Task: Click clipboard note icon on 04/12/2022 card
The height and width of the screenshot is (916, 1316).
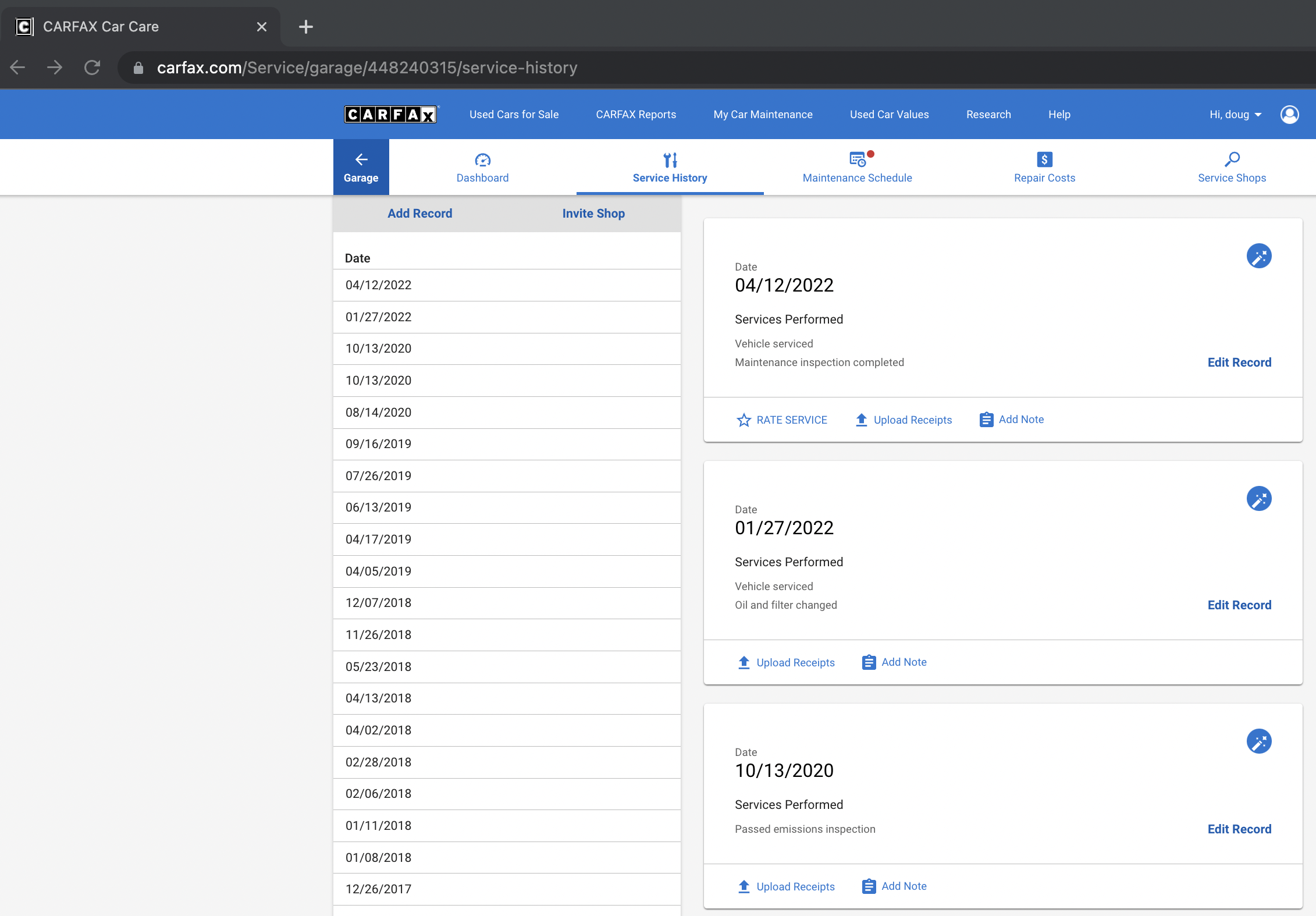Action: [986, 420]
